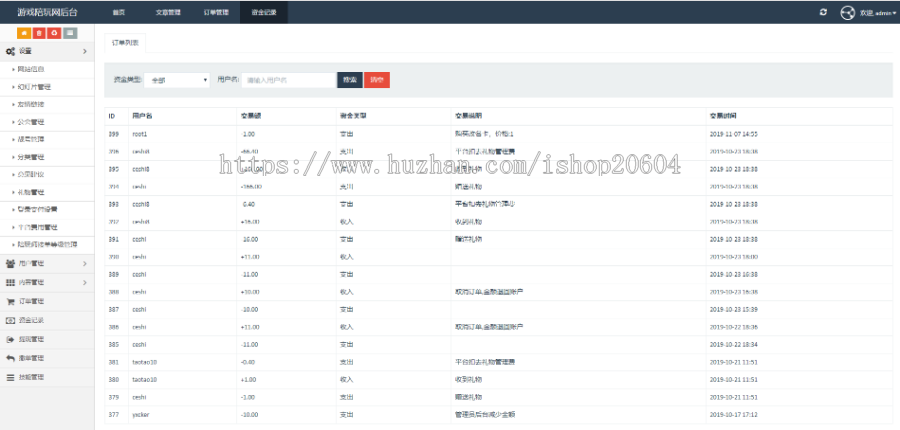Click the shopping cart icon in sidebar
Image resolution: width=900 pixels, height=430 pixels.
pyautogui.click(x=10, y=301)
